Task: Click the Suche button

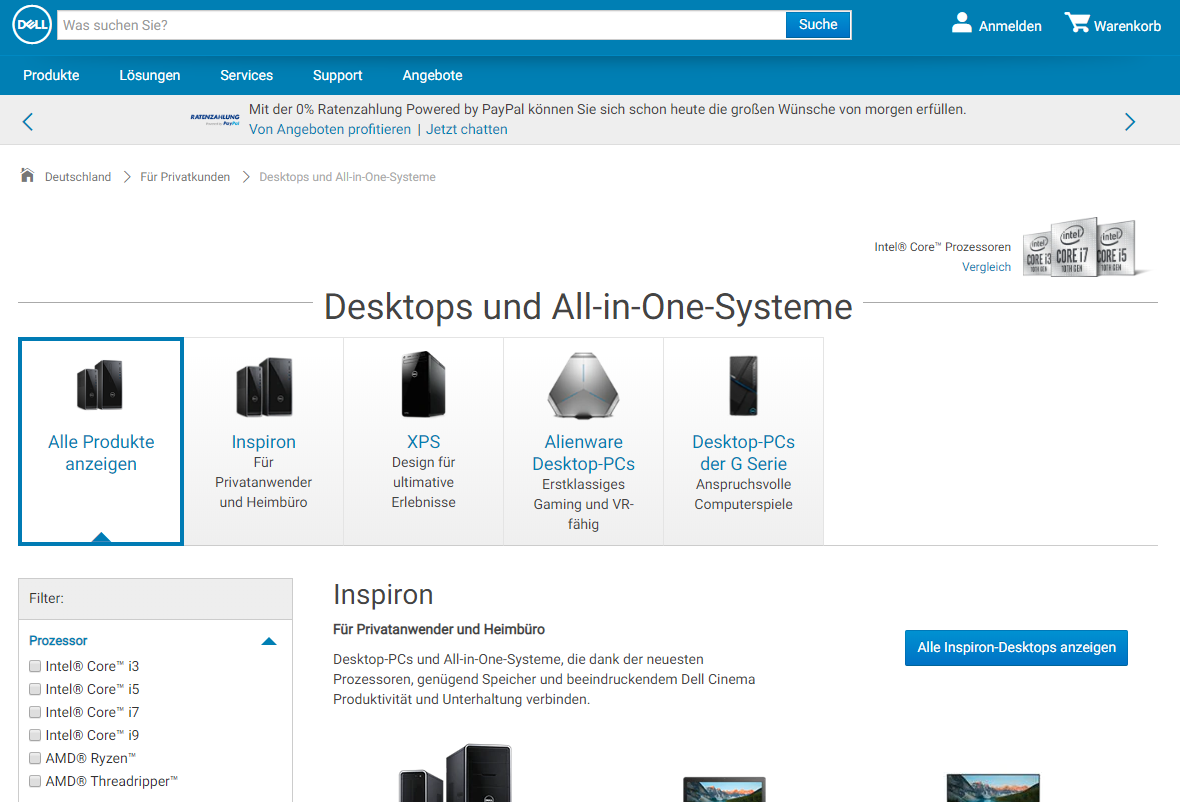Action: [x=818, y=25]
